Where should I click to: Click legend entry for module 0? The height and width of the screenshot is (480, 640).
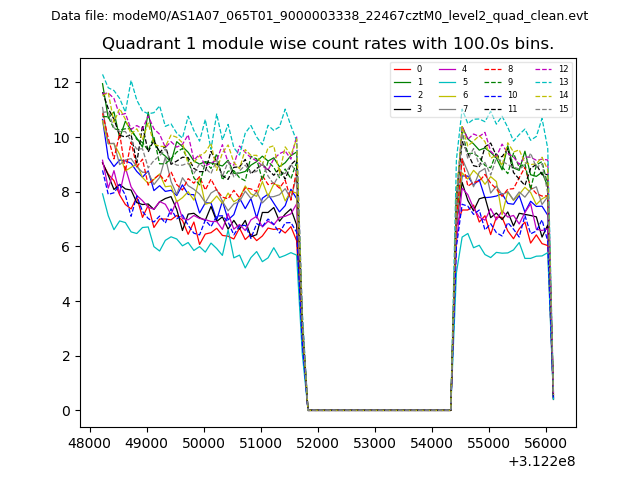coord(410,69)
